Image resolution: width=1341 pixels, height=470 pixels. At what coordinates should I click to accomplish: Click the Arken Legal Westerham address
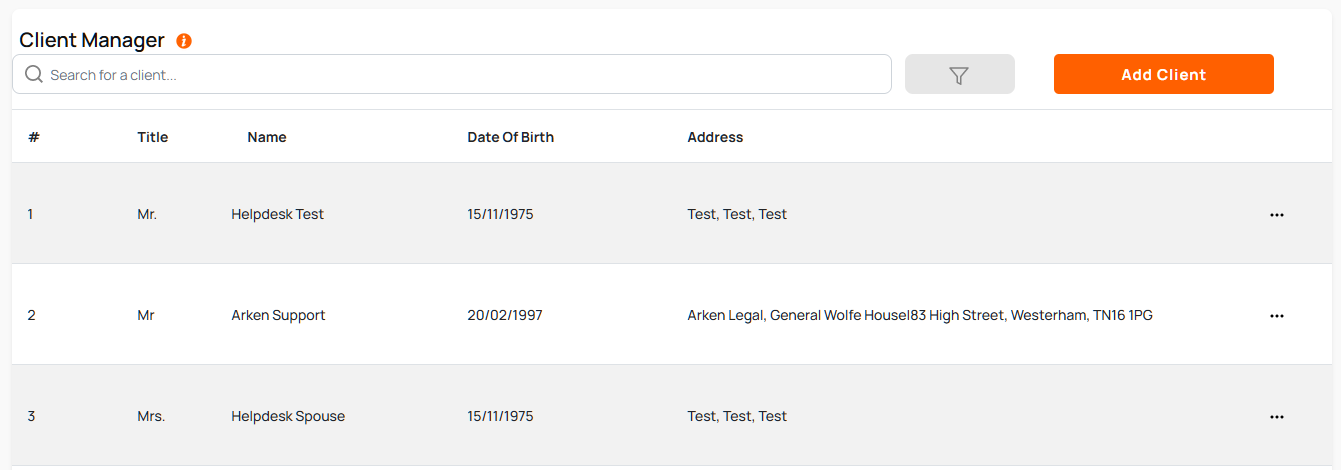(919, 315)
